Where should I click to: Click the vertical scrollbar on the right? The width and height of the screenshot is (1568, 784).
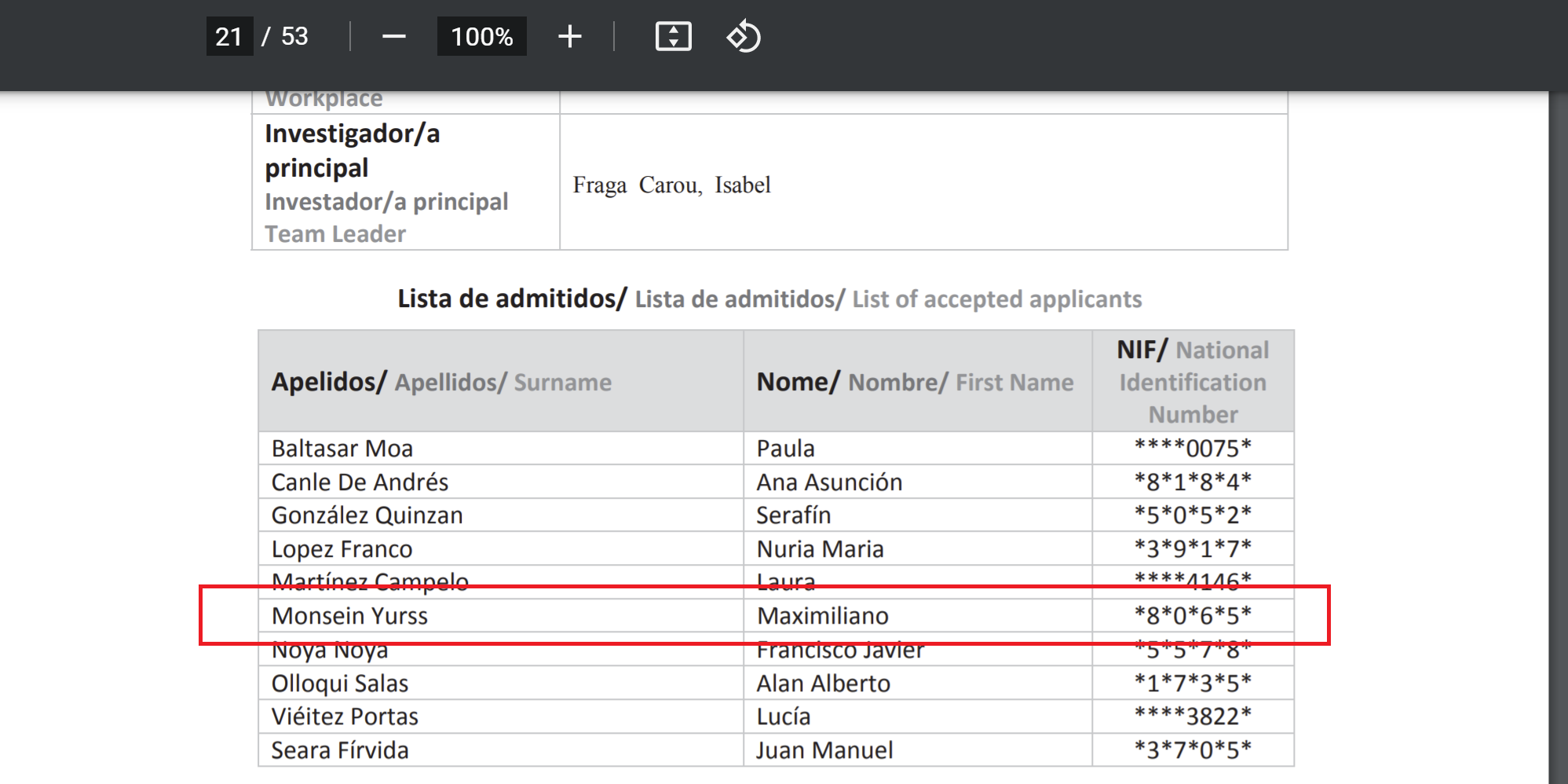[1558, 437]
